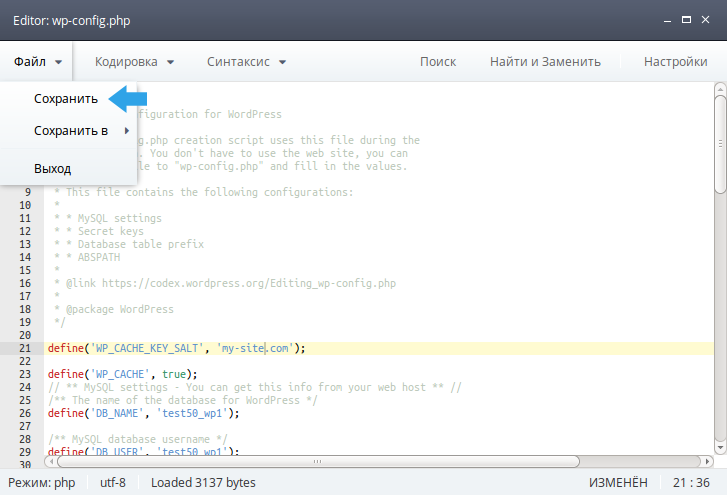Click on the 'WP_CACHE_KEY_SALT' string
This screenshot has height=495, width=727.
click(x=147, y=348)
